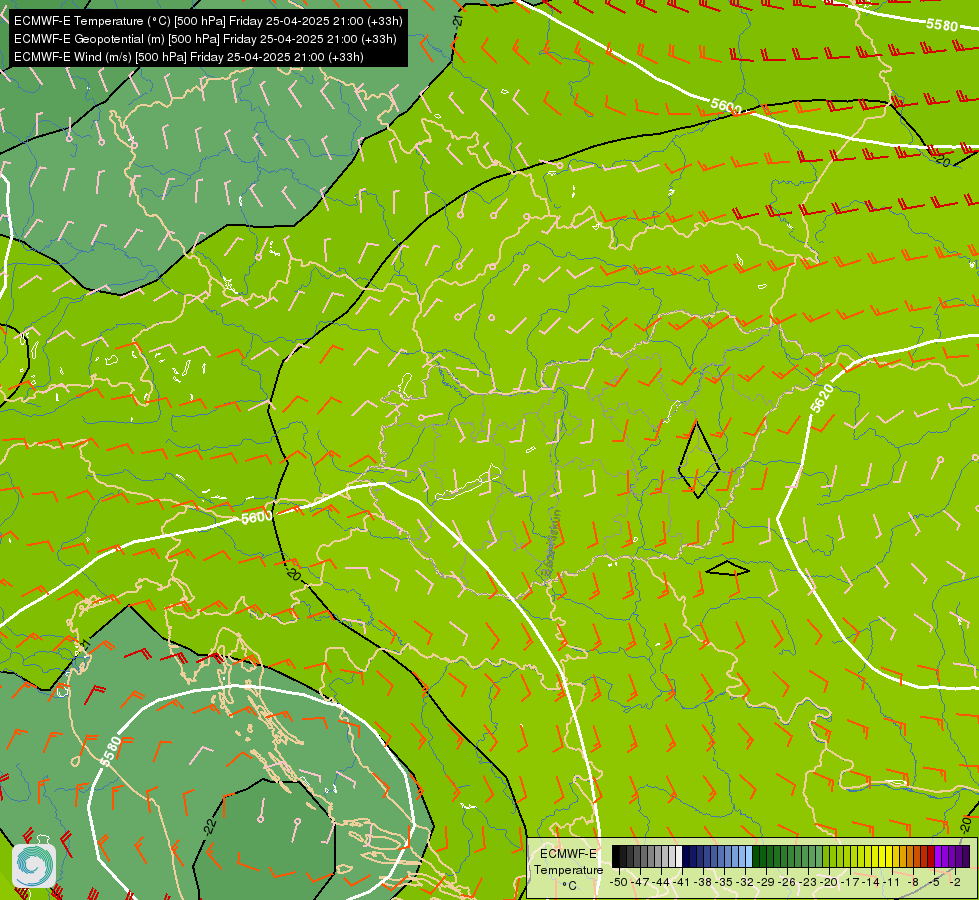Click the -47 value on the temperature legend

tap(640, 882)
